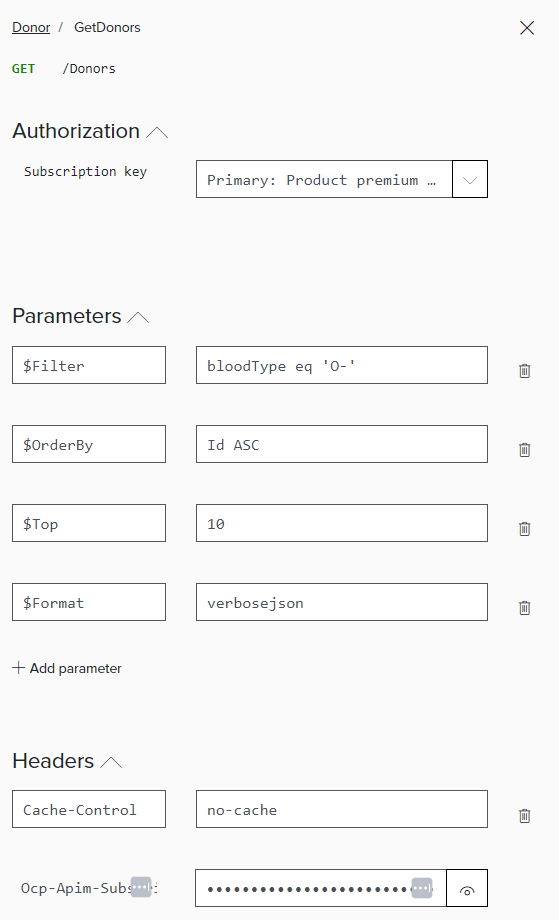Image resolution: width=559 pixels, height=920 pixels.
Task: Click the plus icon to add parameter
Action: tap(19, 668)
